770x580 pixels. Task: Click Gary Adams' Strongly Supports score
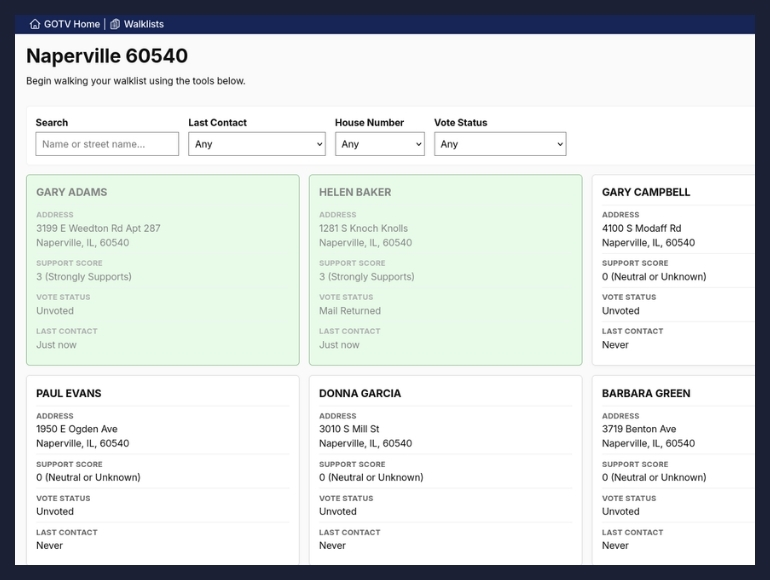83,277
